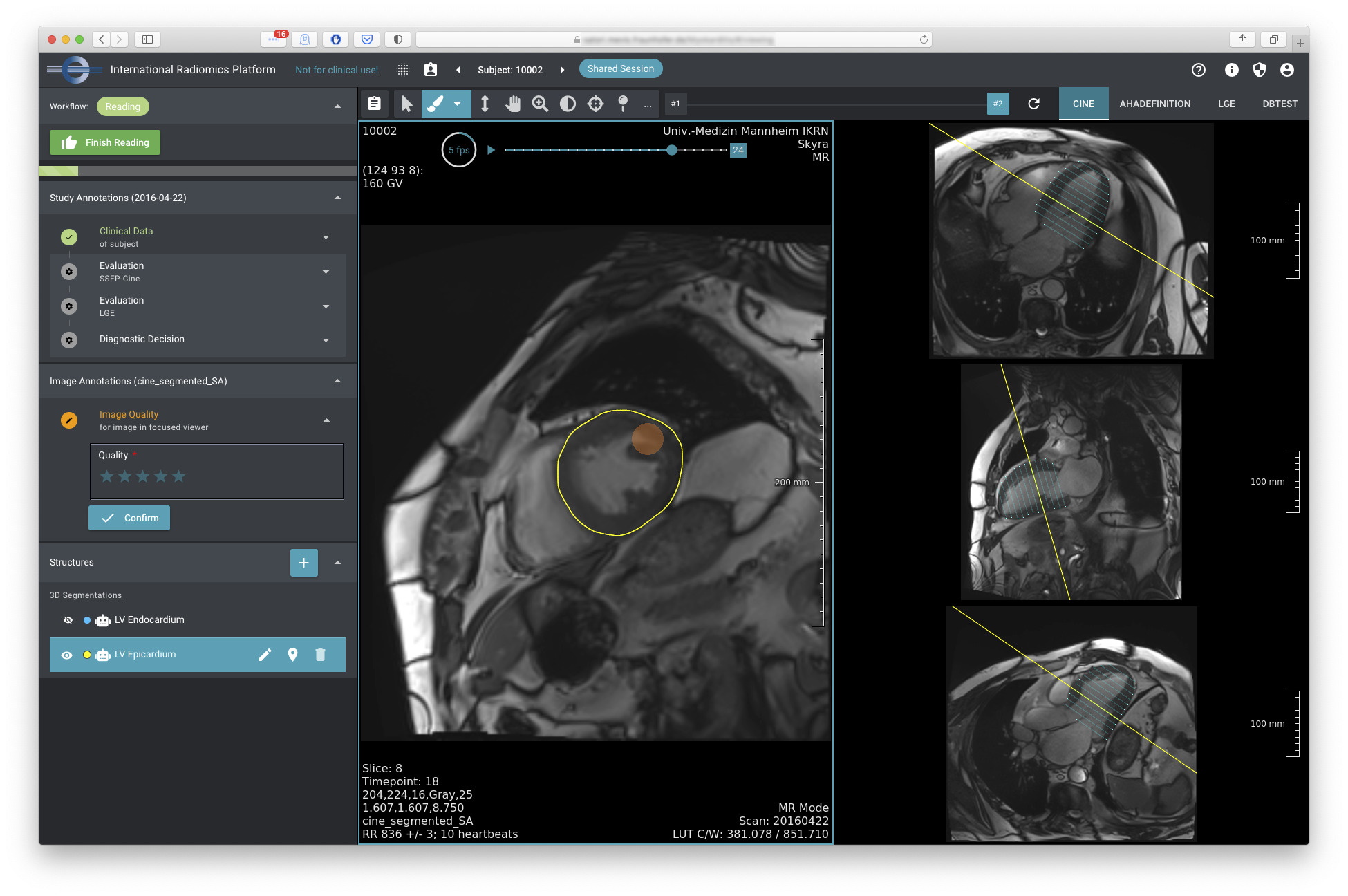
Task: Open the info icon in header
Action: pyautogui.click(x=1232, y=70)
